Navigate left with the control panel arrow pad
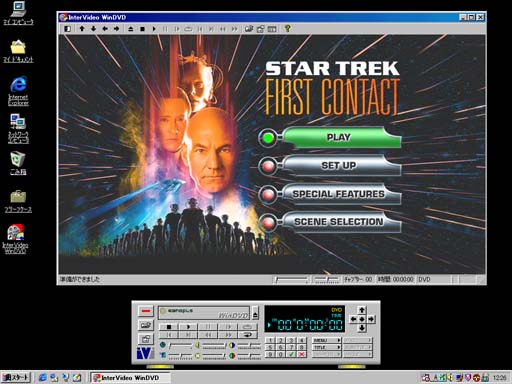This screenshot has height=384, width=512. 353,319
